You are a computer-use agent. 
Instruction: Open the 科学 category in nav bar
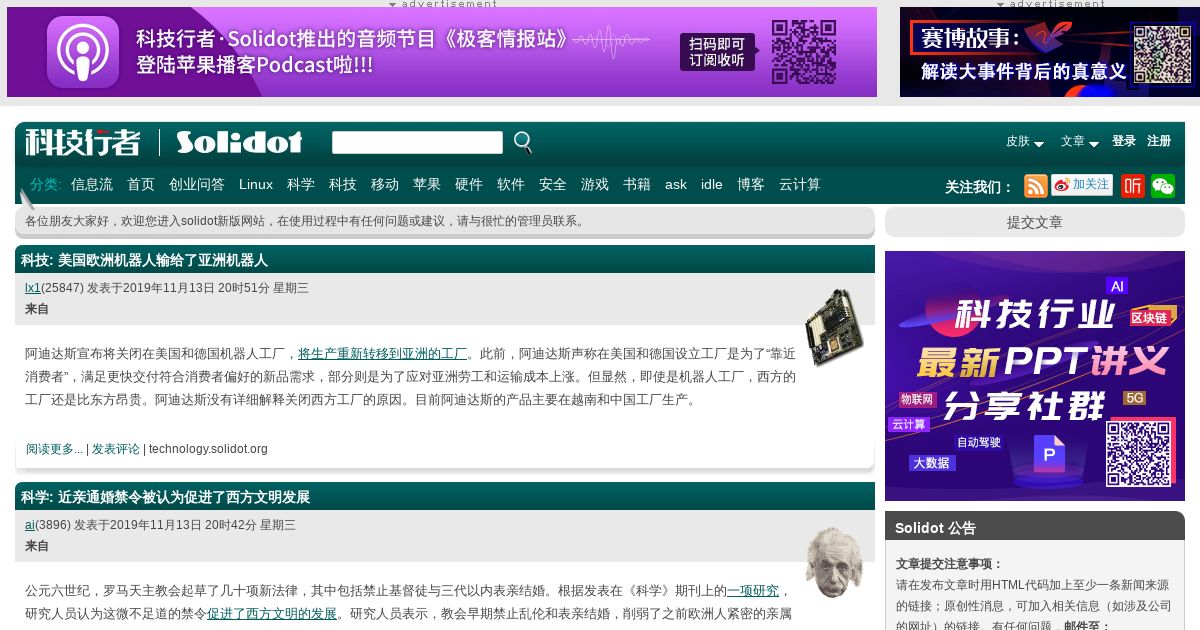[x=301, y=185]
